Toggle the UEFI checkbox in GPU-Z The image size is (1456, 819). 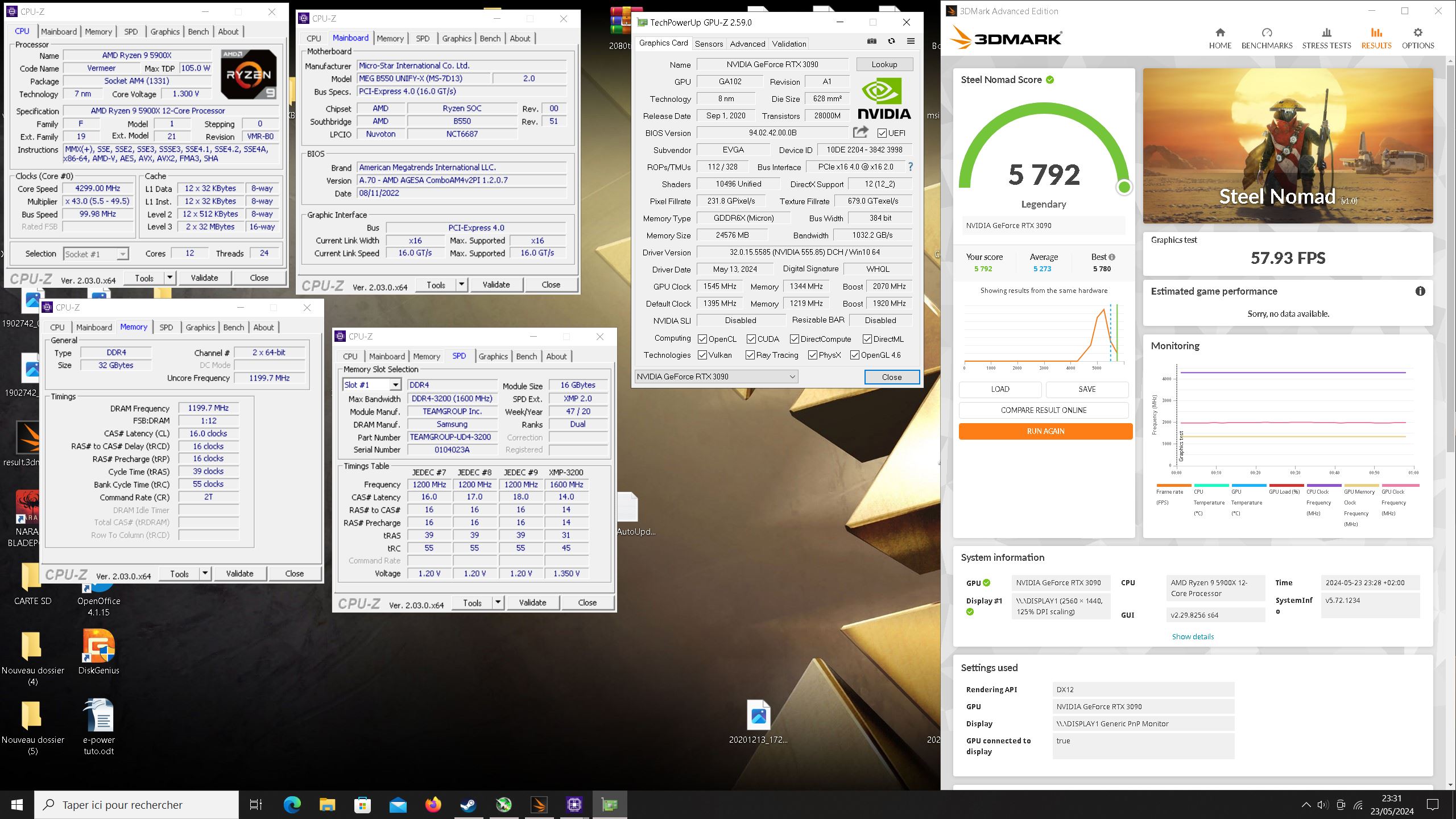tap(882, 133)
